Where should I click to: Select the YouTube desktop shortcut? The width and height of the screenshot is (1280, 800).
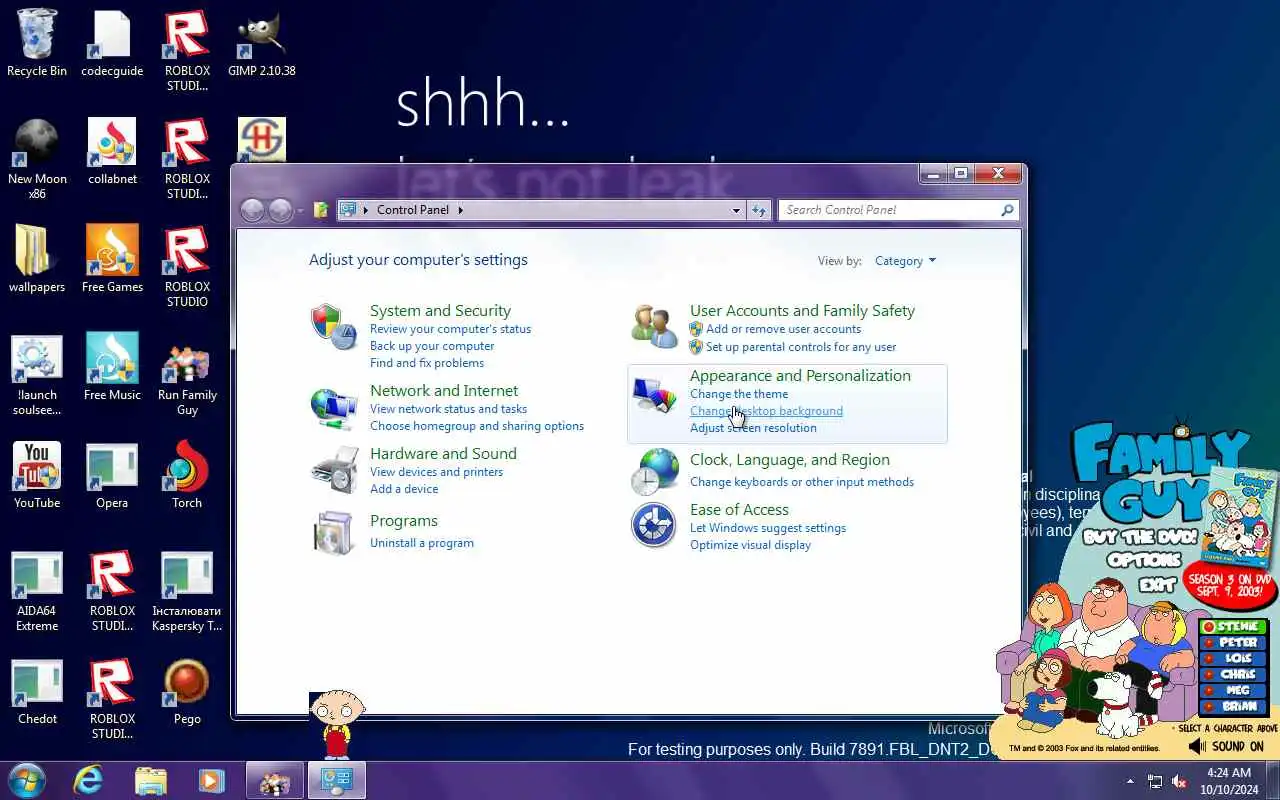pyautogui.click(x=37, y=475)
